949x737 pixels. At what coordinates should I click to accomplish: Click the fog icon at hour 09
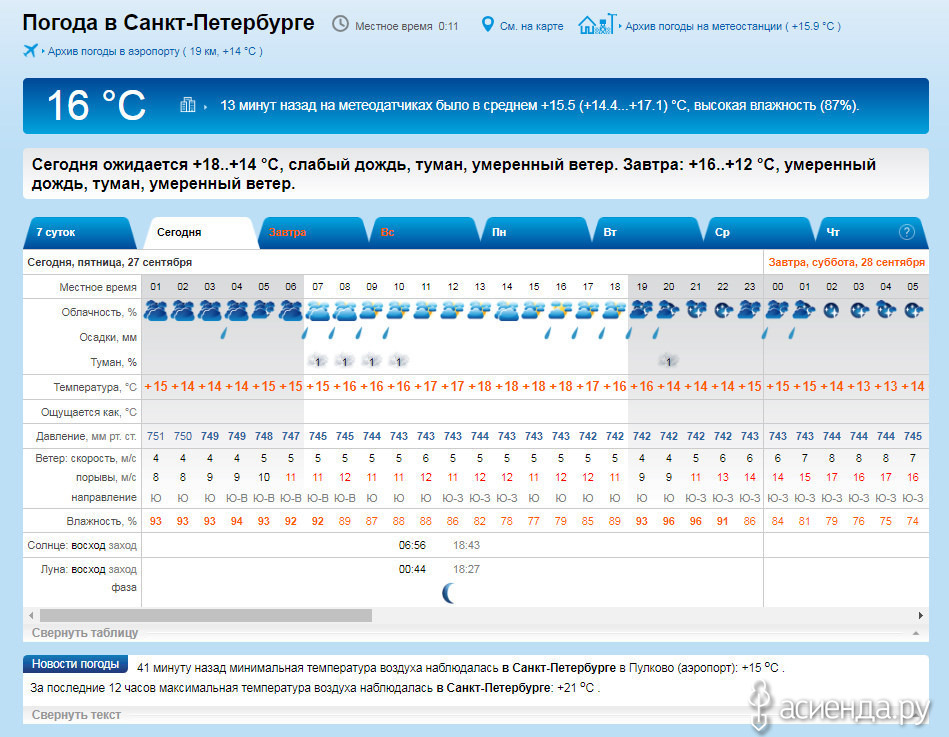(372, 361)
